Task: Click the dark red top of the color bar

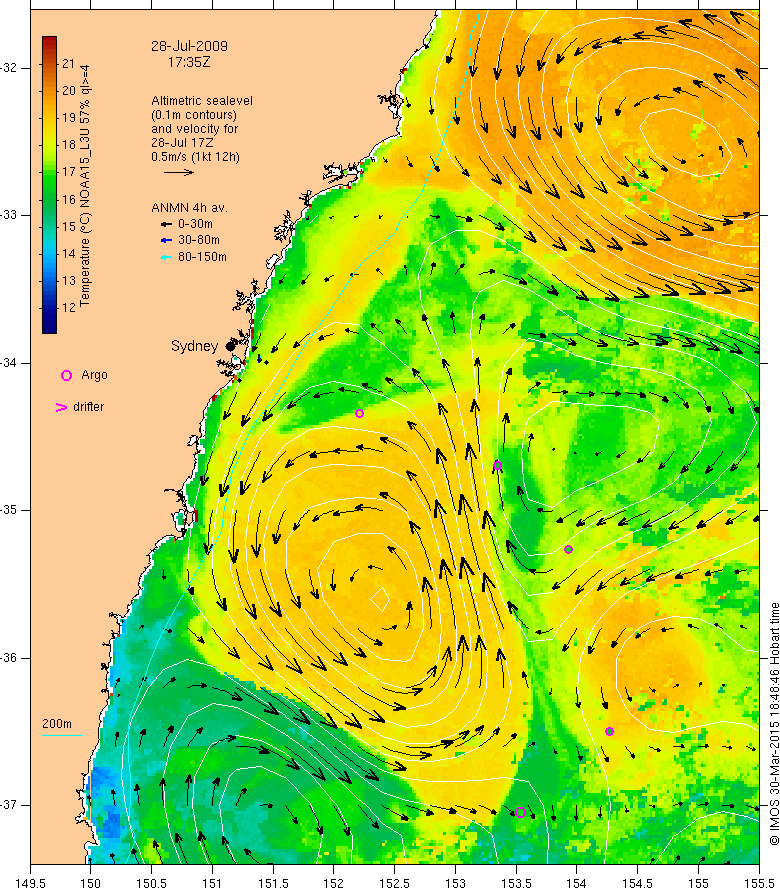Action: pos(49,41)
